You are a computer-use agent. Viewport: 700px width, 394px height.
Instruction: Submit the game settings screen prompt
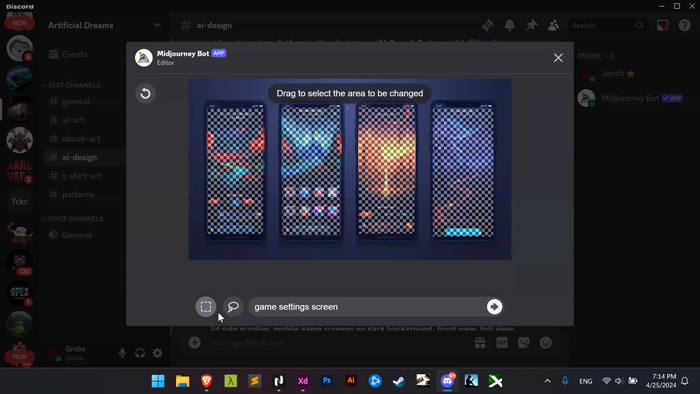tap(494, 307)
